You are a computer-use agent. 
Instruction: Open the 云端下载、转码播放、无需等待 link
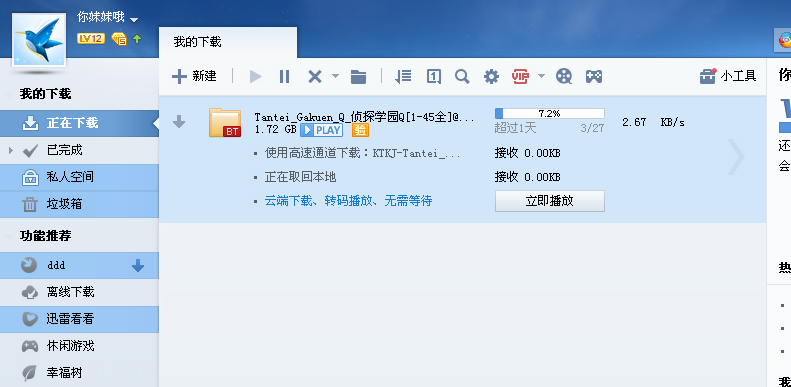348,201
